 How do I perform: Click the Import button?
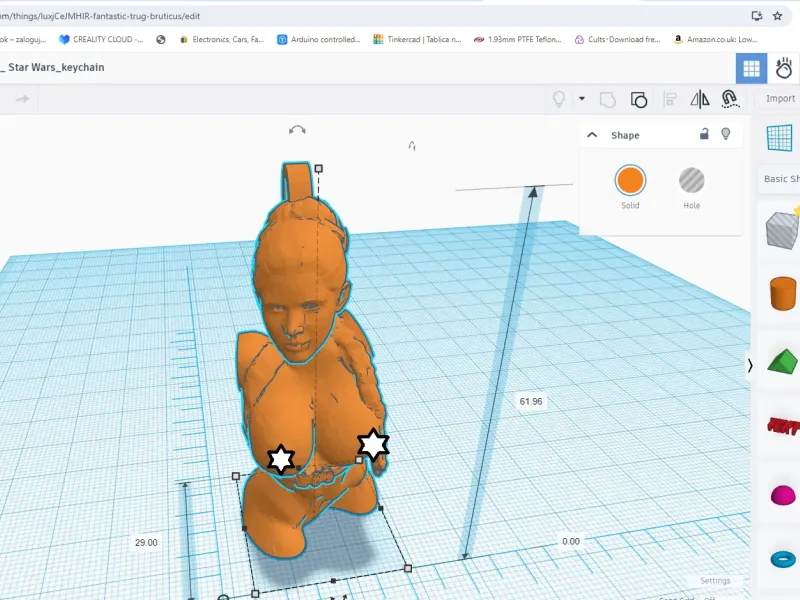780,98
